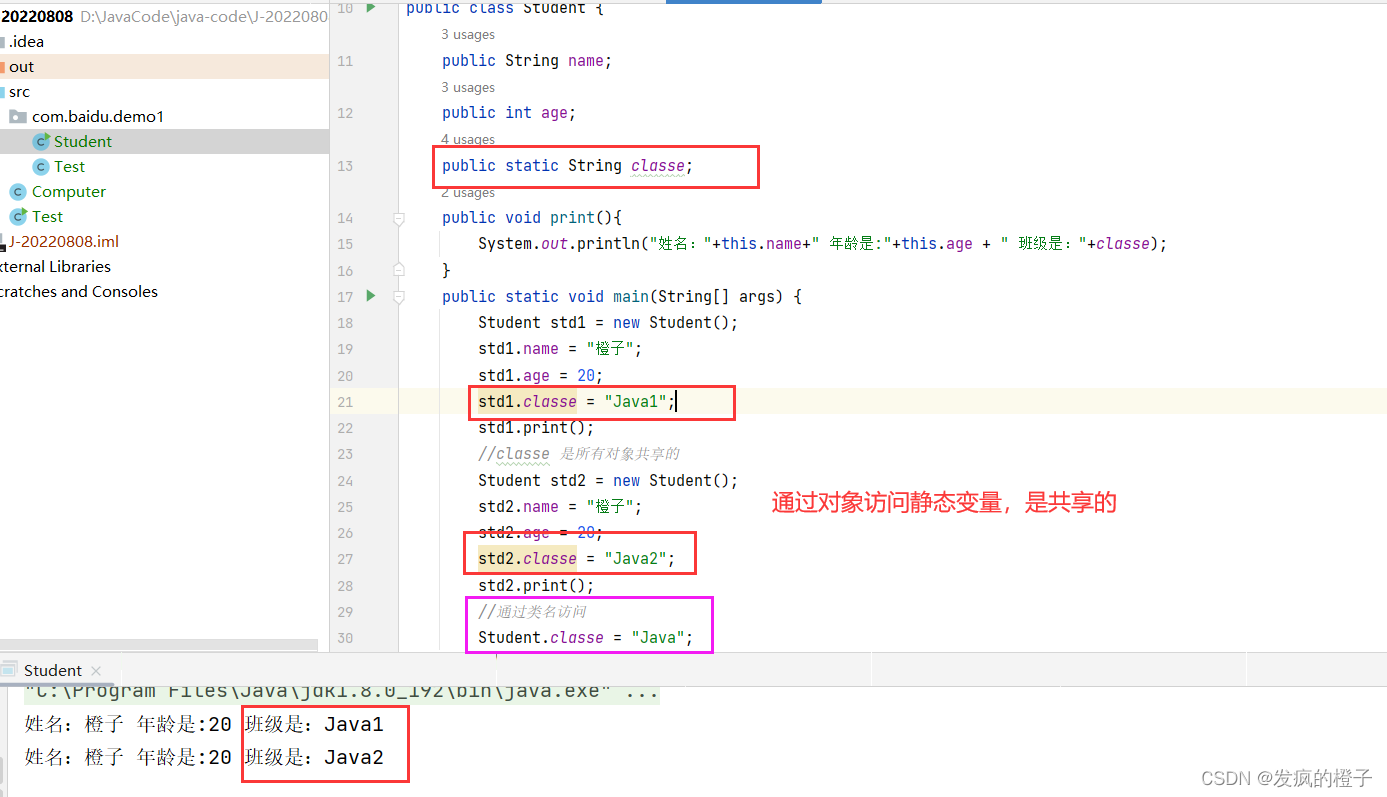Click the std2.classe = "Java2" statement
Viewport: 1387px width, 797px height.
577,559
